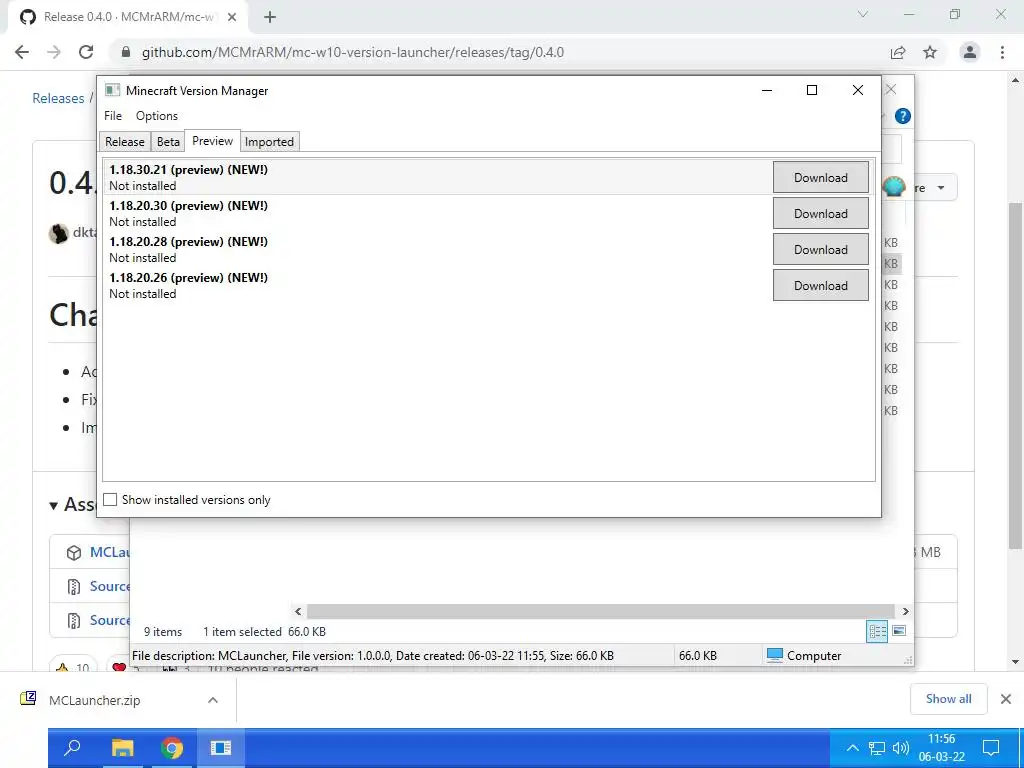
Task: Open the Options menu in Version Manager
Action: [157, 116]
